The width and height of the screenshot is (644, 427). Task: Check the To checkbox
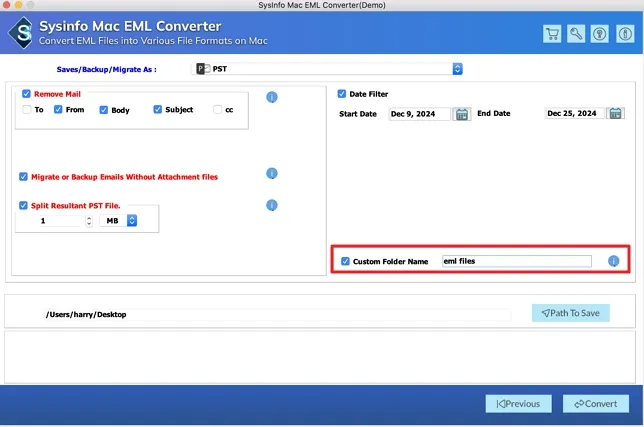tap(27, 110)
